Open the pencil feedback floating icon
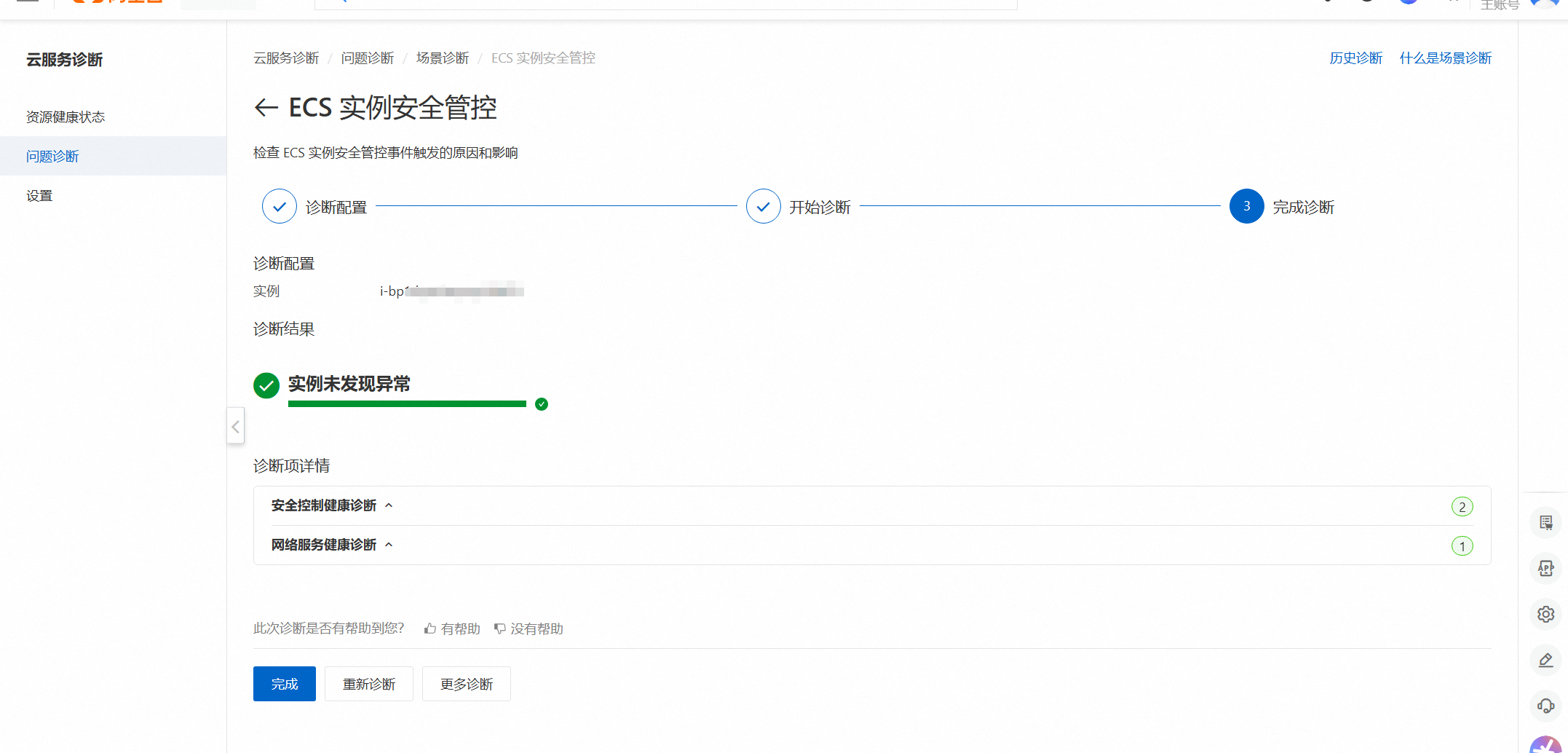Image resolution: width=1568 pixels, height=753 pixels. [x=1546, y=660]
